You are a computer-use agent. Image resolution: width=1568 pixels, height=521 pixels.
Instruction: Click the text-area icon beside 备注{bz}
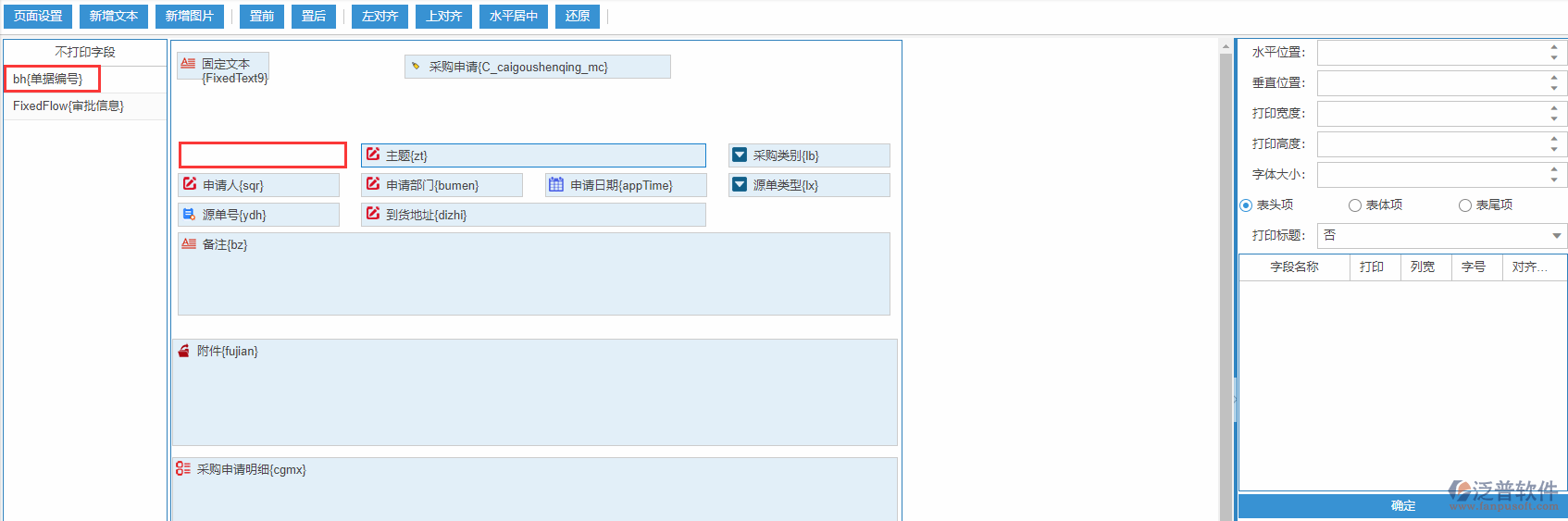189,244
